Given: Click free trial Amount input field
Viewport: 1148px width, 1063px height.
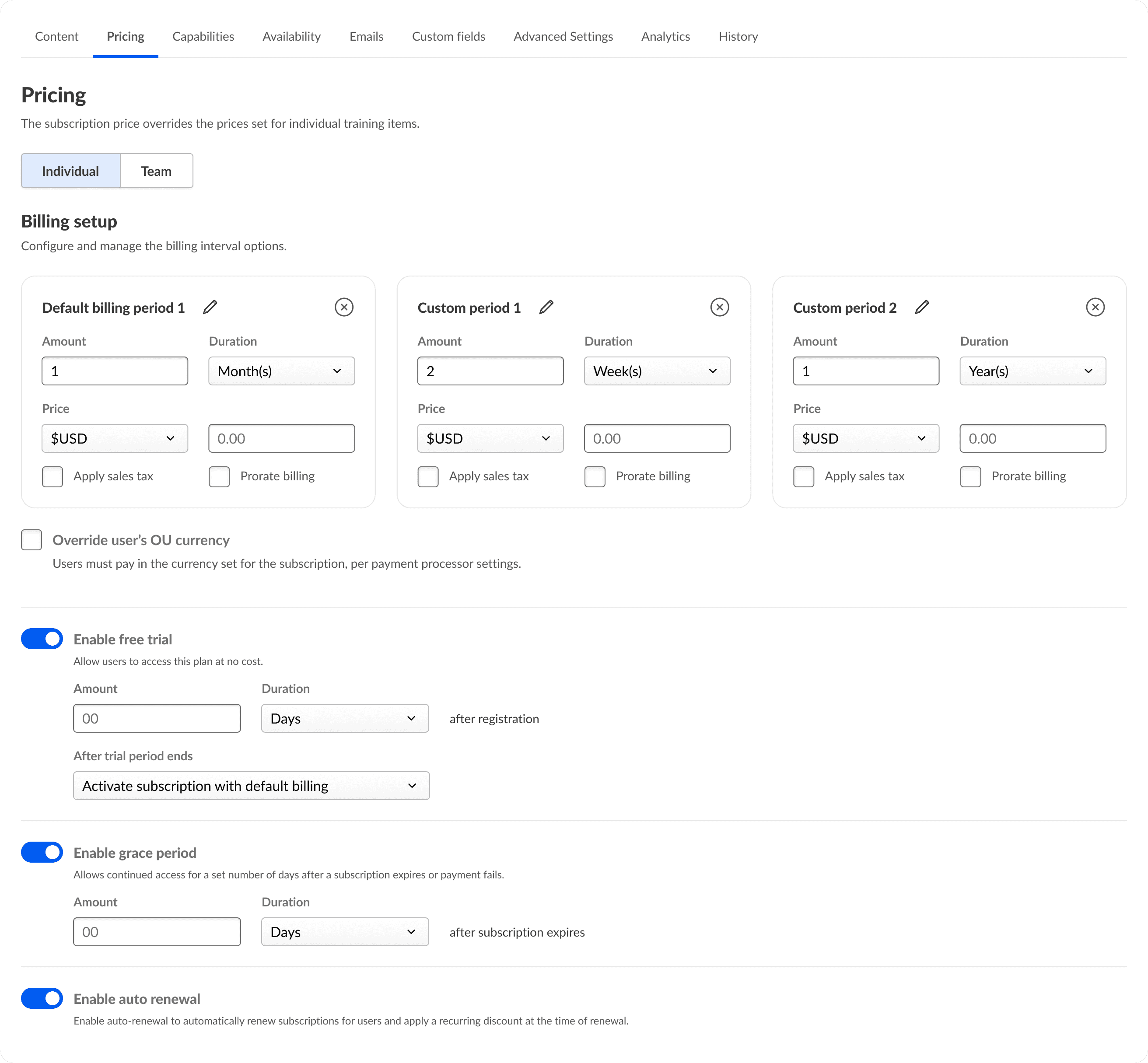Looking at the screenshot, I should click(x=157, y=718).
